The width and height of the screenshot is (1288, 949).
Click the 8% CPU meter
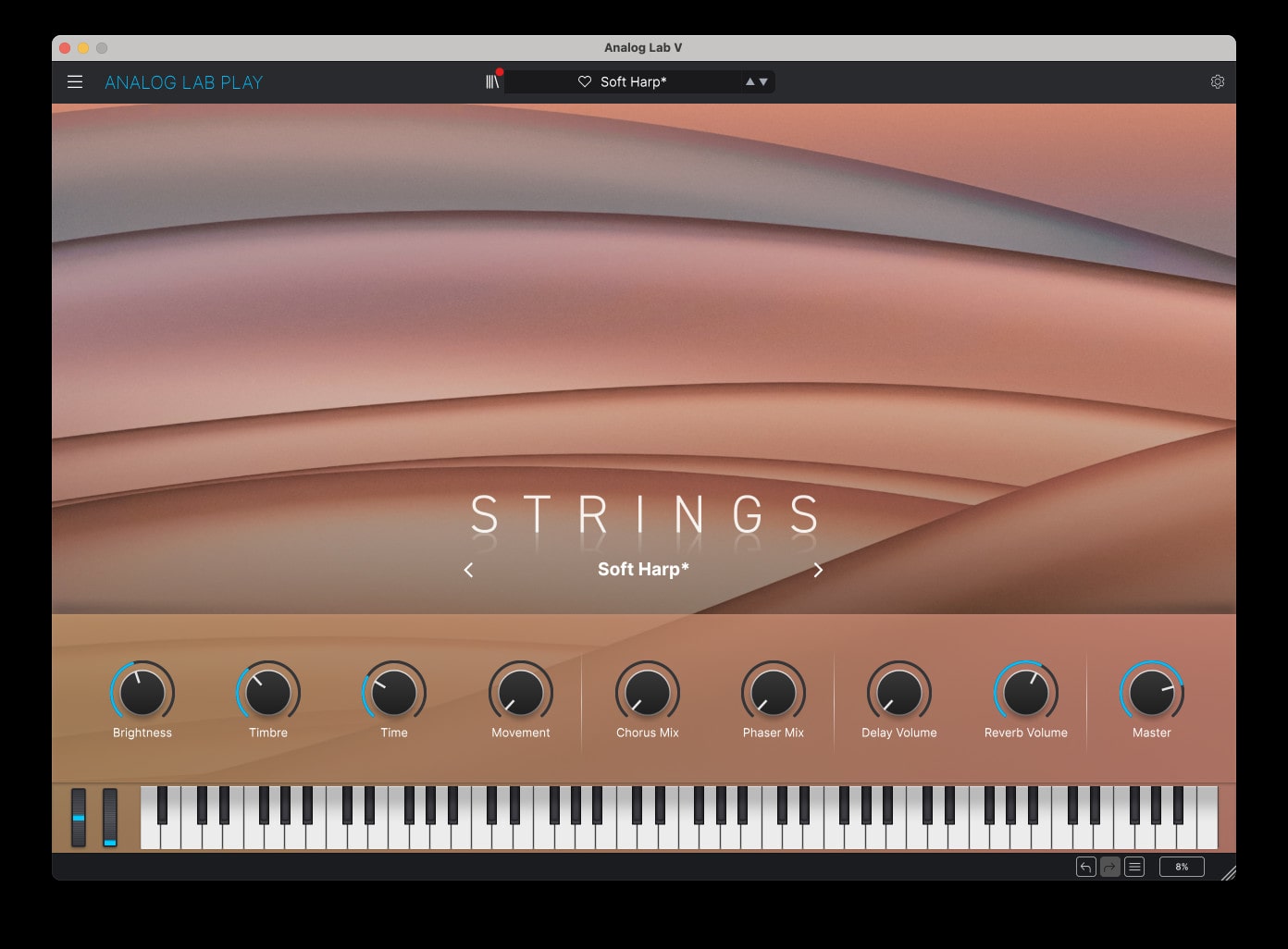1182,867
